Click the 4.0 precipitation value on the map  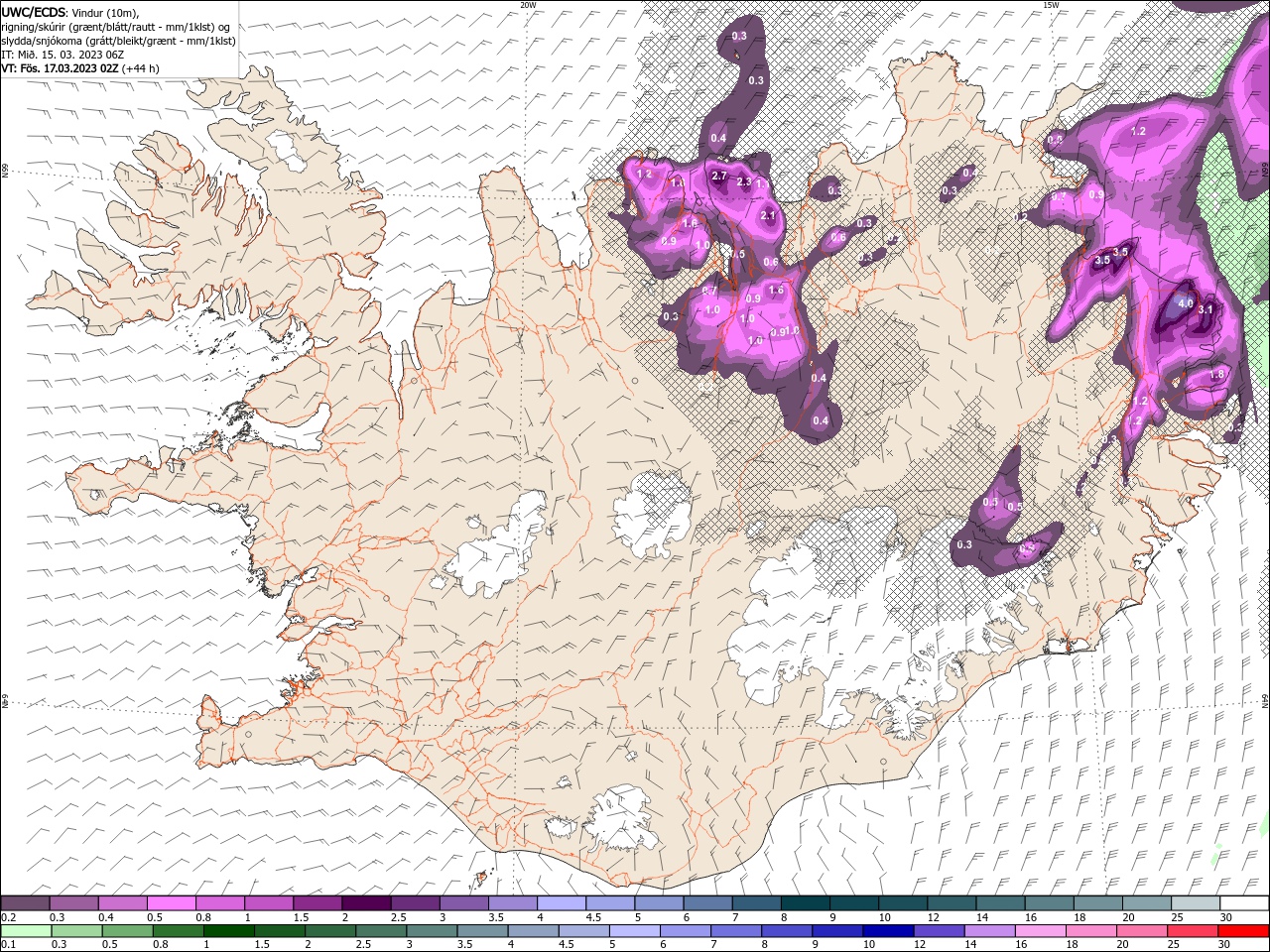[x=1185, y=303]
